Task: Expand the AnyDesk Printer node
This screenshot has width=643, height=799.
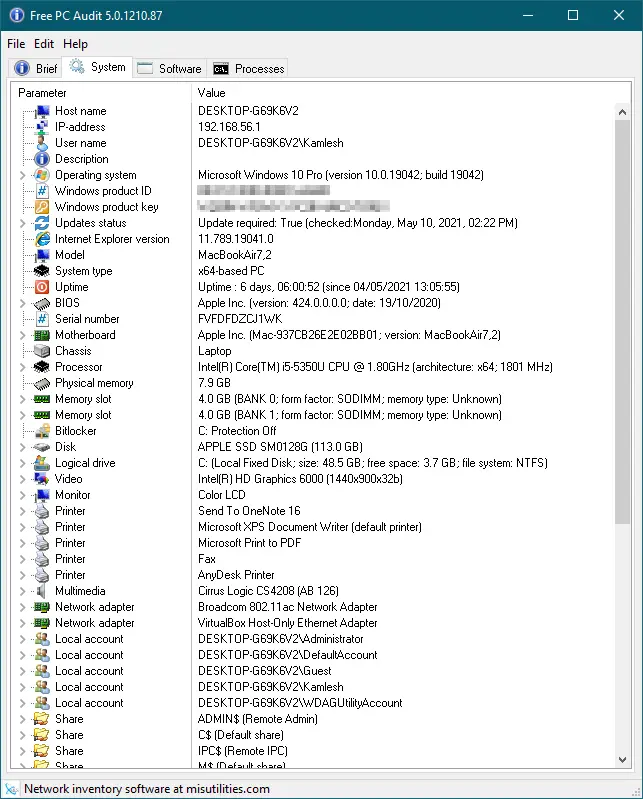Action: pos(22,575)
